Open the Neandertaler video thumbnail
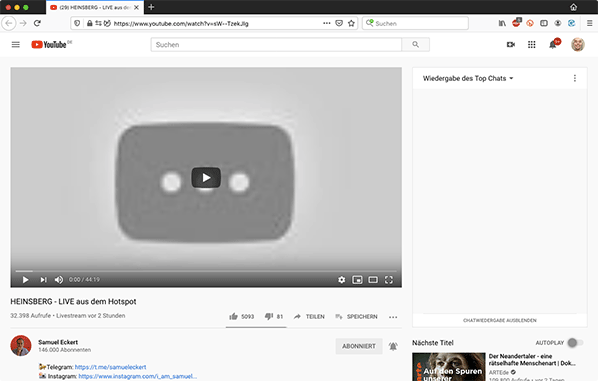The width and height of the screenshot is (598, 381). coord(448,367)
